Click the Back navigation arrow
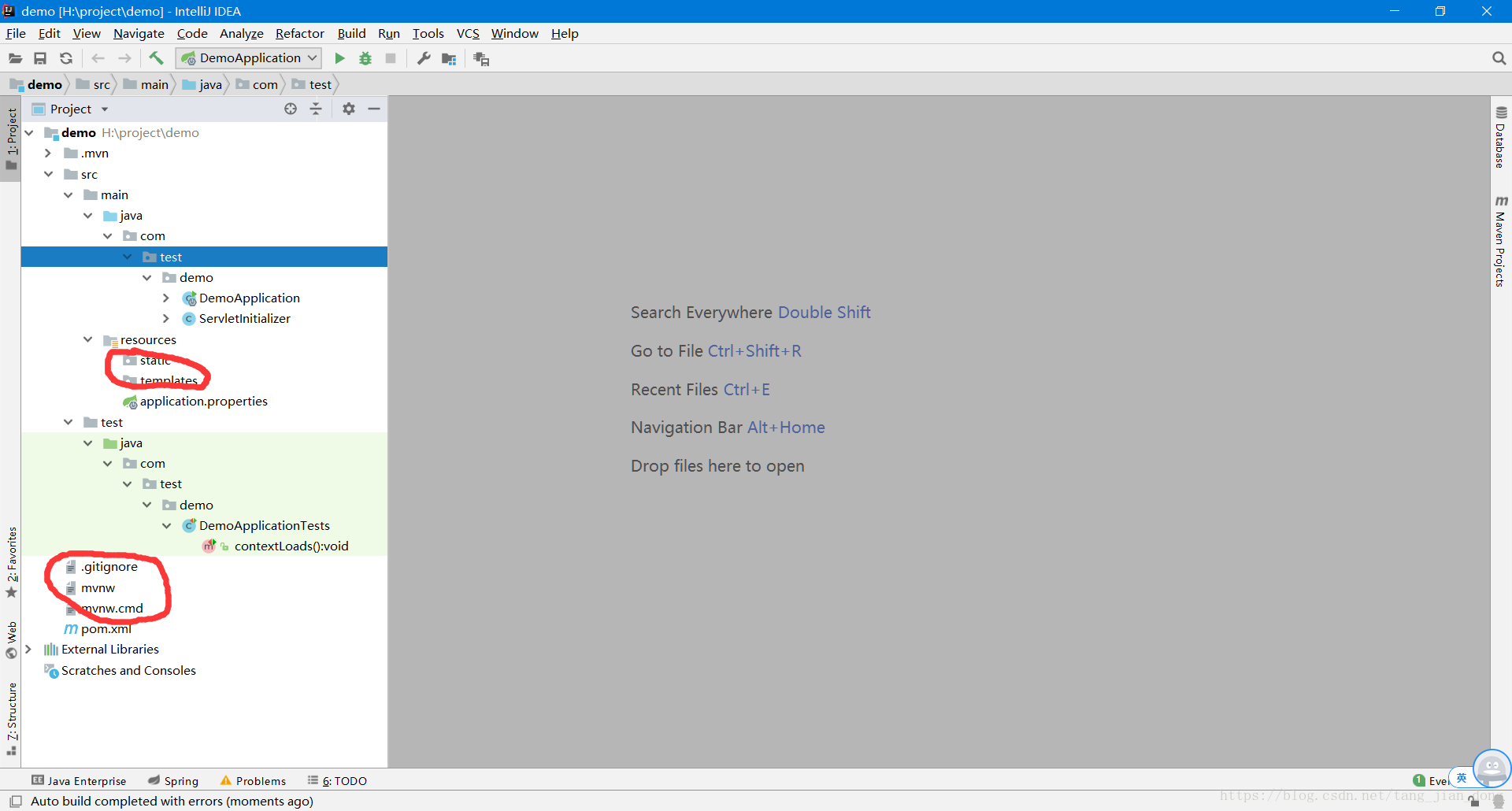The height and width of the screenshot is (811, 1512). (98, 58)
